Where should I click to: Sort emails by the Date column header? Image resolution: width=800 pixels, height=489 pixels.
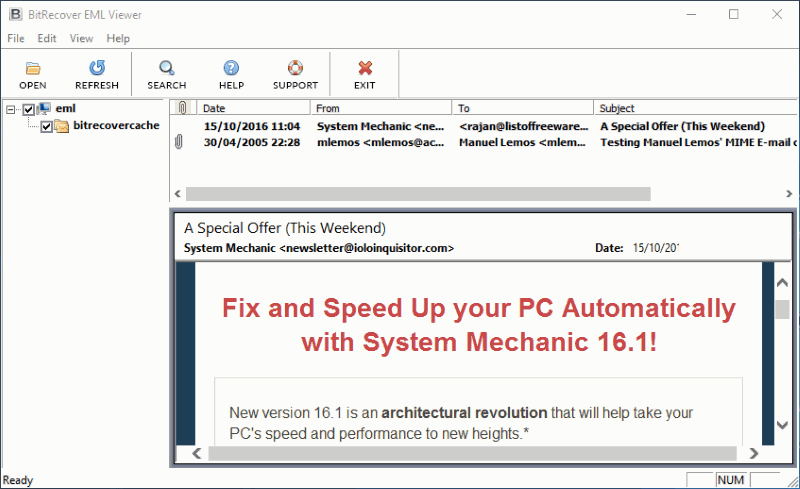(x=254, y=108)
